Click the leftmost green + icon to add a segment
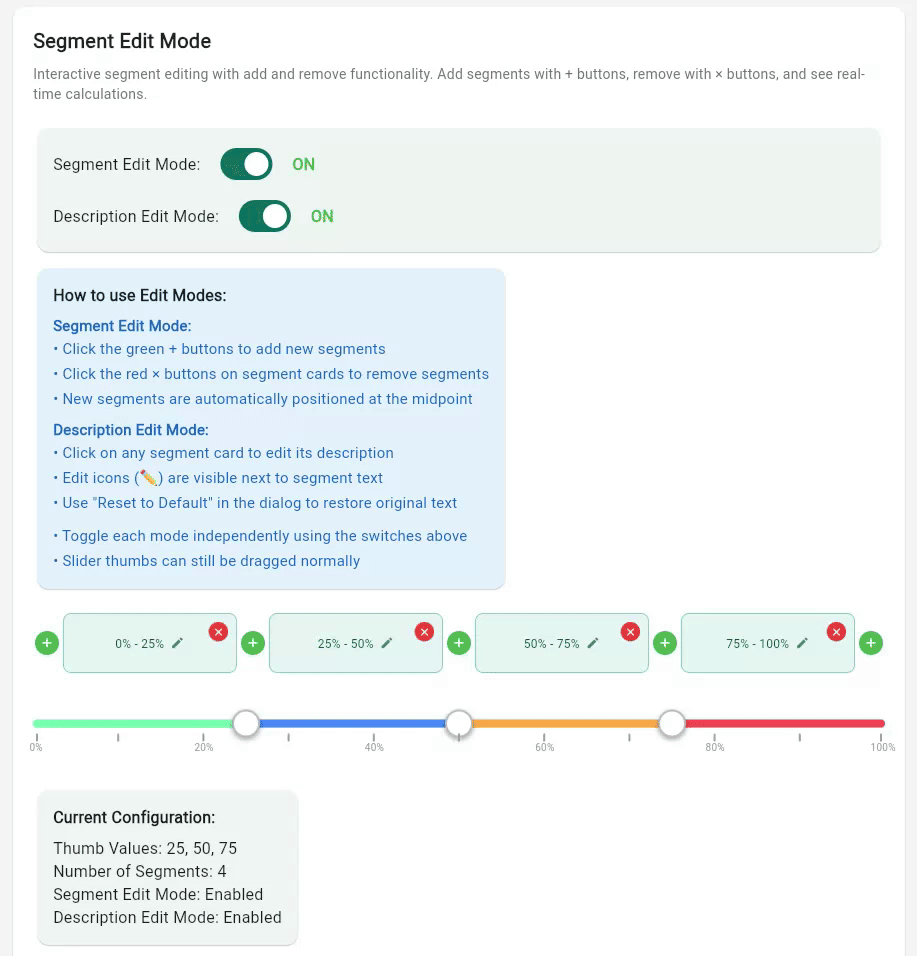The width and height of the screenshot is (917, 956). point(46,643)
